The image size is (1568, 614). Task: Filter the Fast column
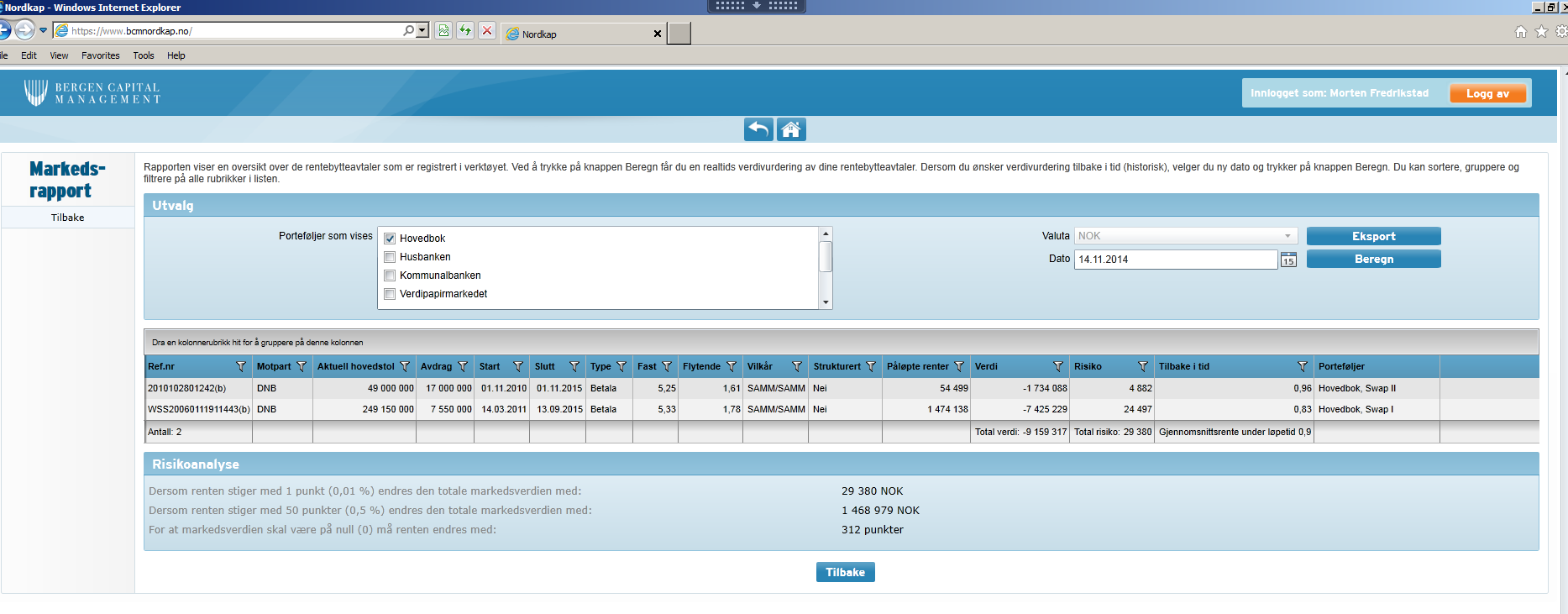pos(667,366)
